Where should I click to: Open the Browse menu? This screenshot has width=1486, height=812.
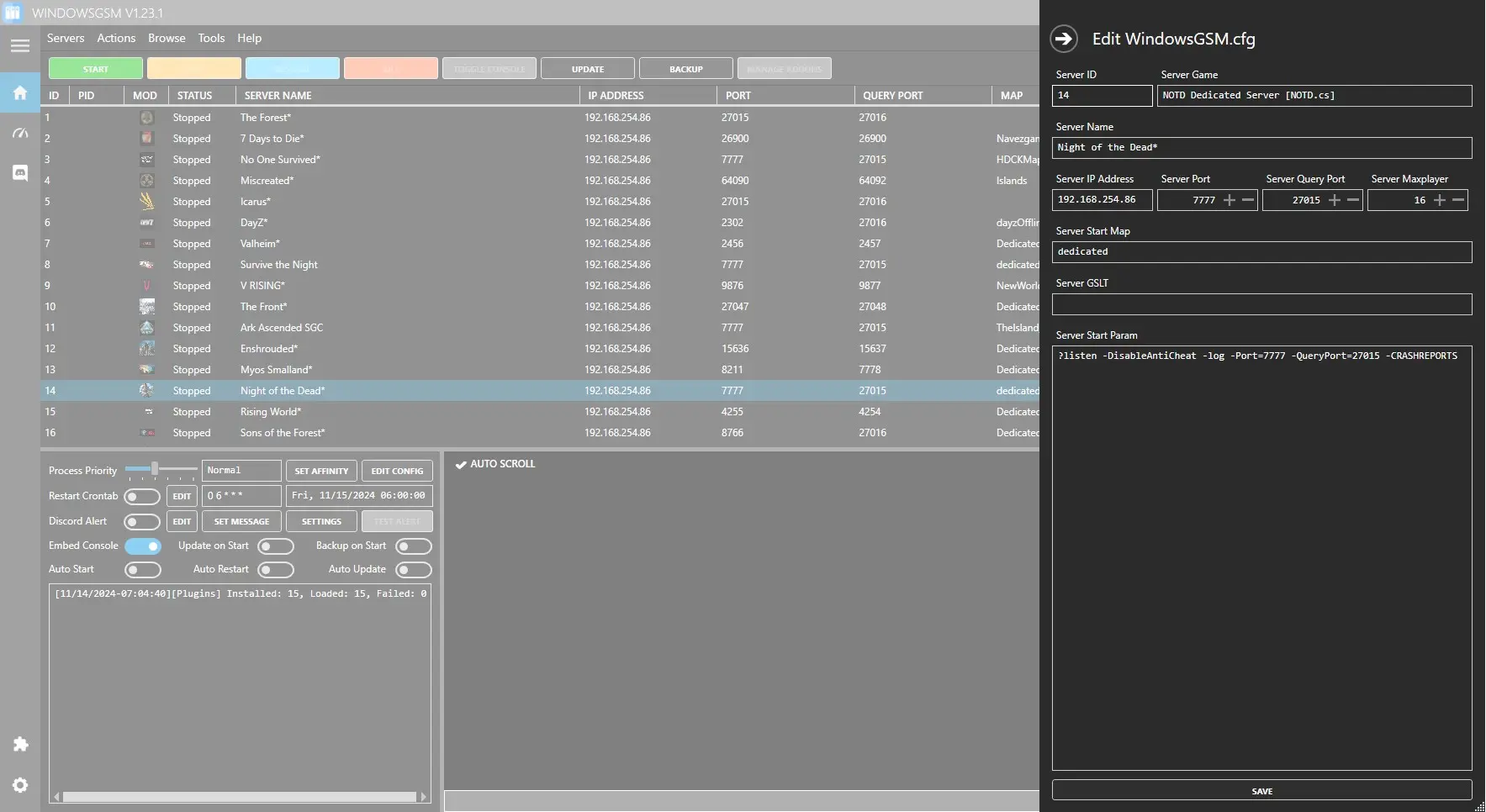[167, 39]
